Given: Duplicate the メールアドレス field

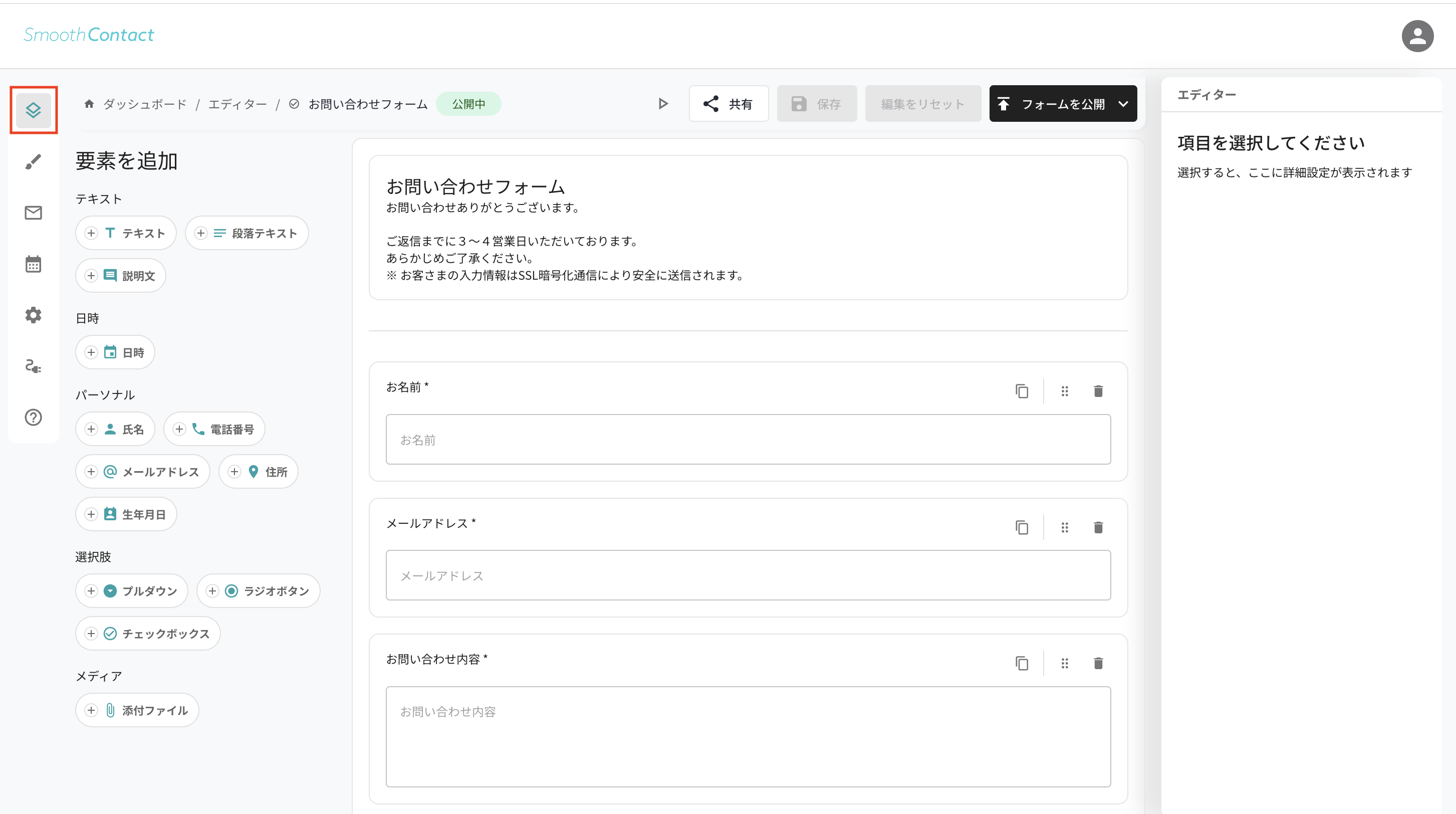Looking at the screenshot, I should (x=1021, y=527).
